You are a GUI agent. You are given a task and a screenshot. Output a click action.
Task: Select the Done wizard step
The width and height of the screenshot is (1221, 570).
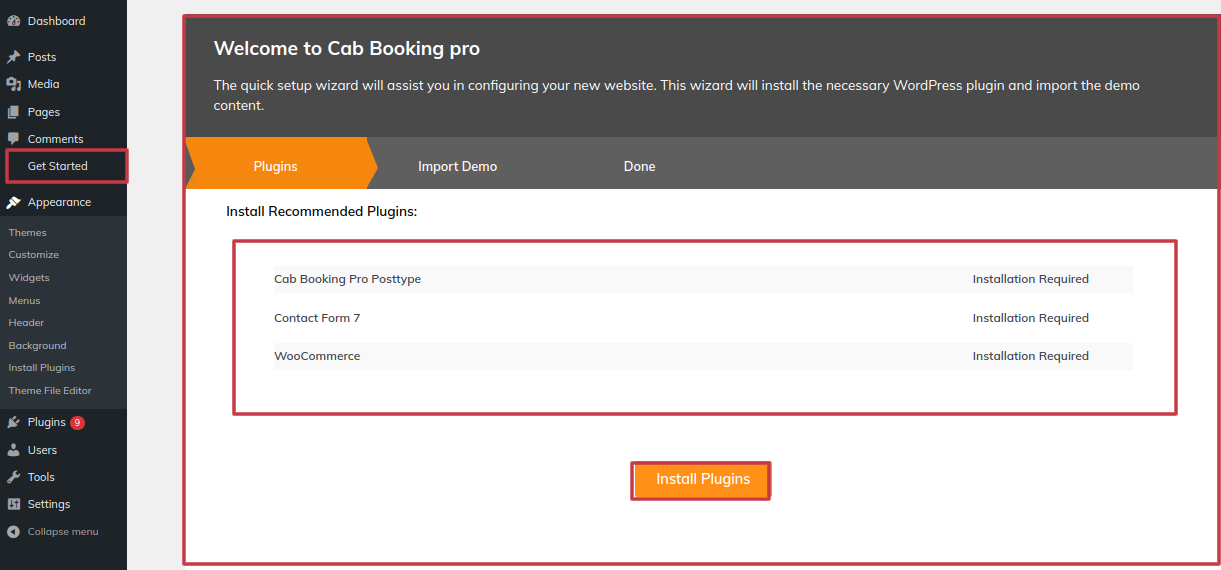639,166
